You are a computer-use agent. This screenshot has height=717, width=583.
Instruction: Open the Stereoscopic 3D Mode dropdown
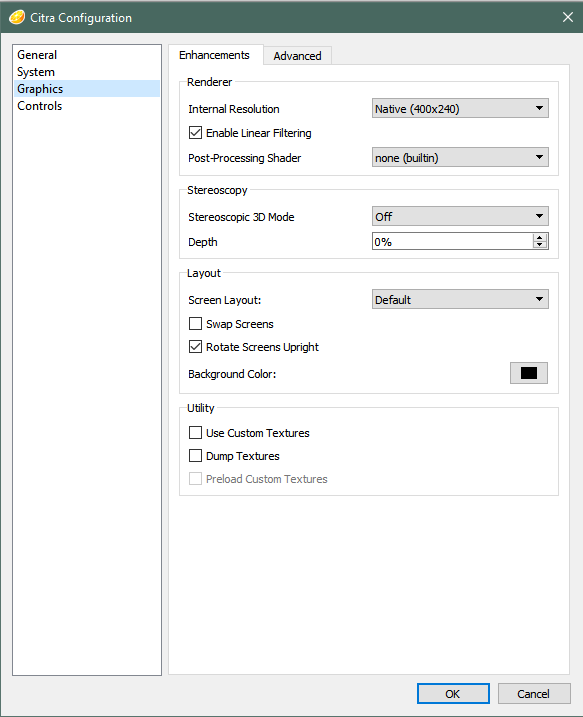[460, 216]
